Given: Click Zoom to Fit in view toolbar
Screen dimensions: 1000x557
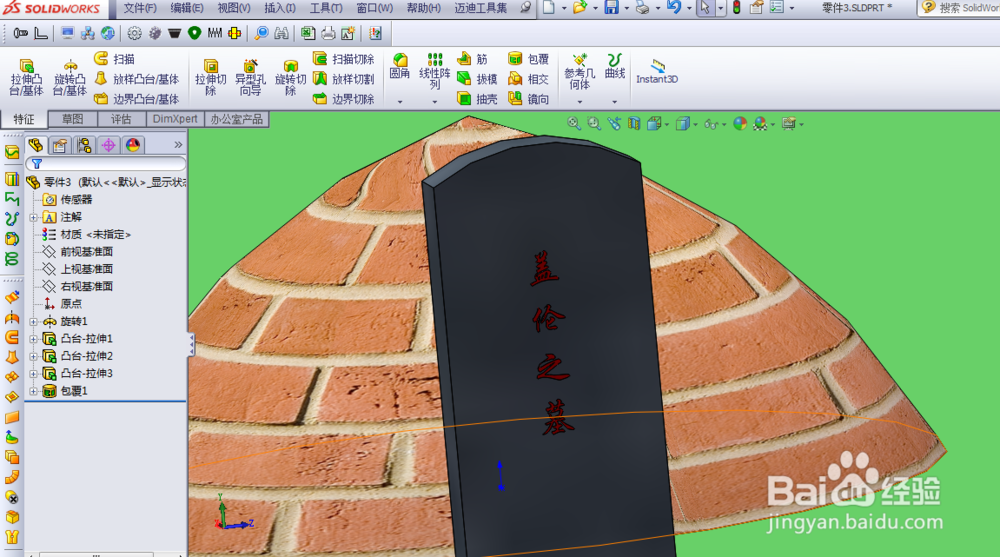Looking at the screenshot, I should pyautogui.click(x=574, y=124).
